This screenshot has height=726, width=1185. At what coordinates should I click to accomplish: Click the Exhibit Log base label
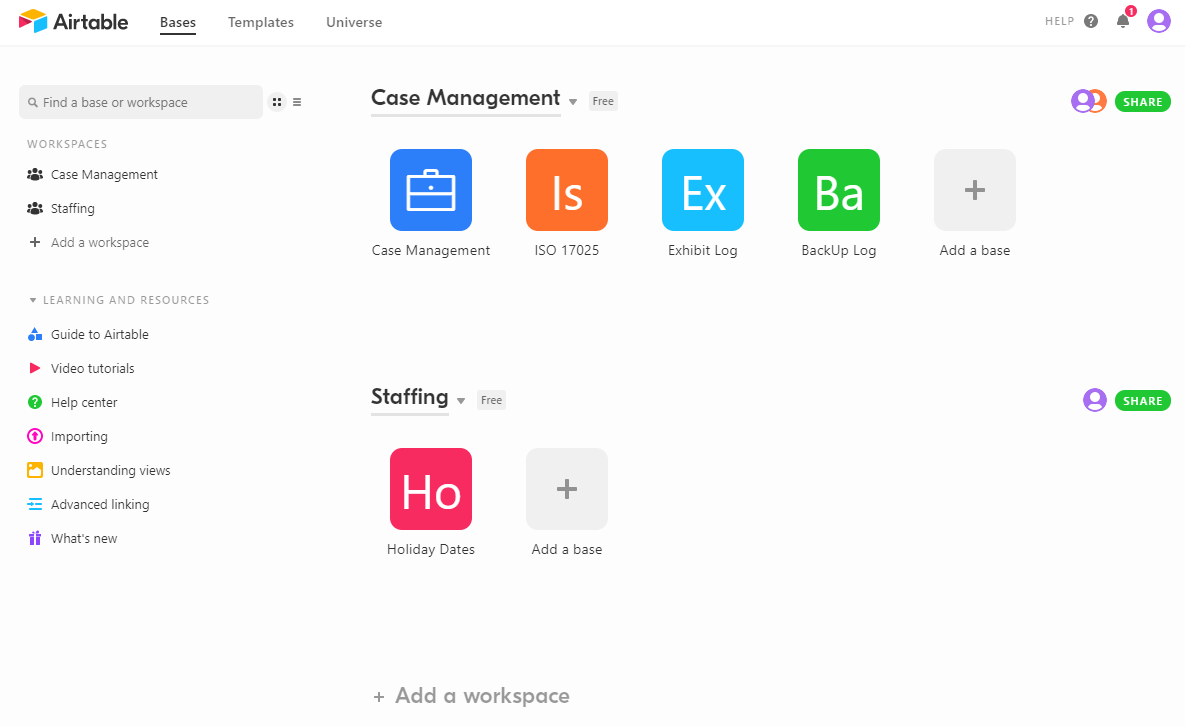click(x=703, y=251)
